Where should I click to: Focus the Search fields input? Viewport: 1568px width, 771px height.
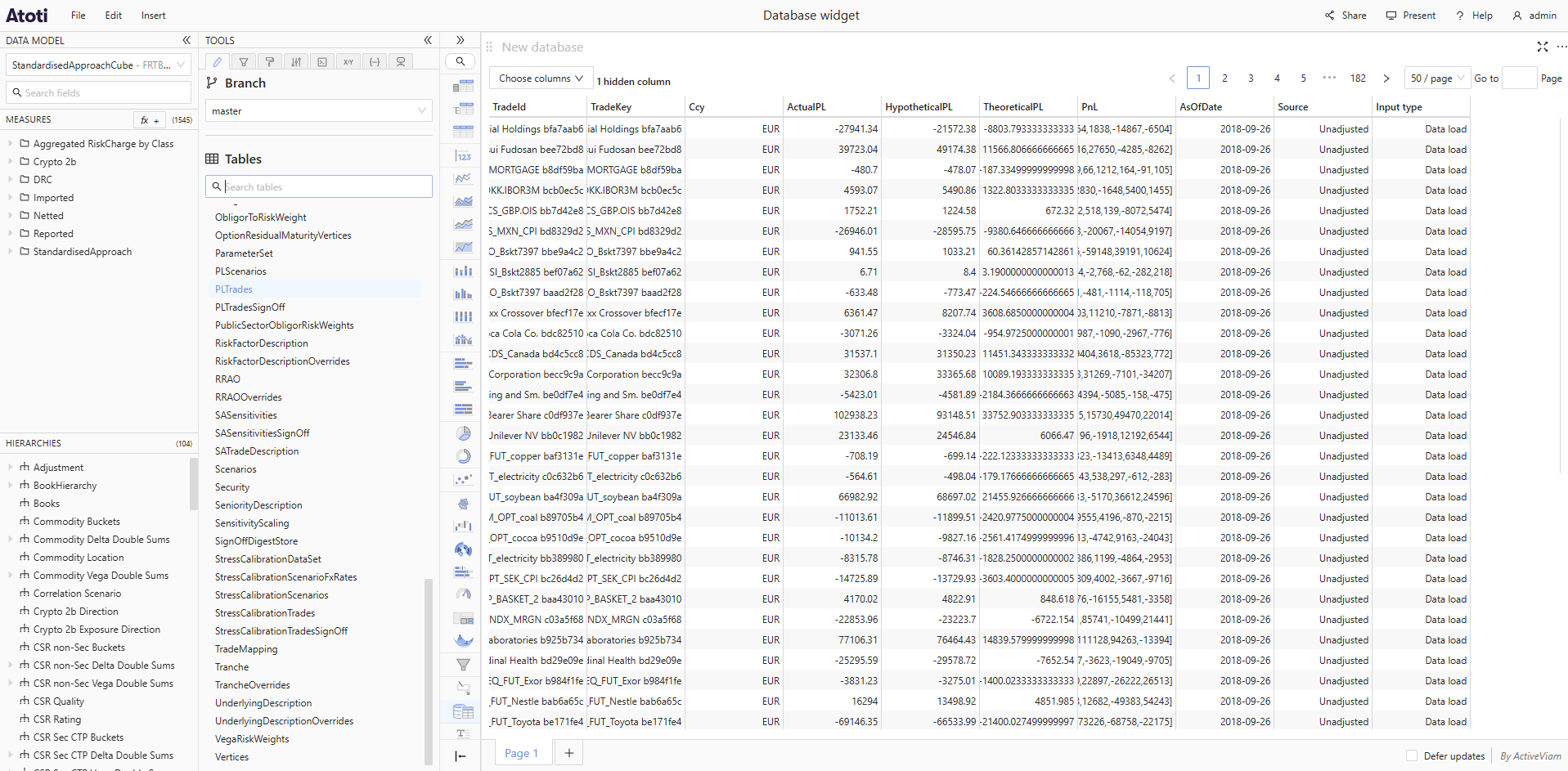click(99, 92)
